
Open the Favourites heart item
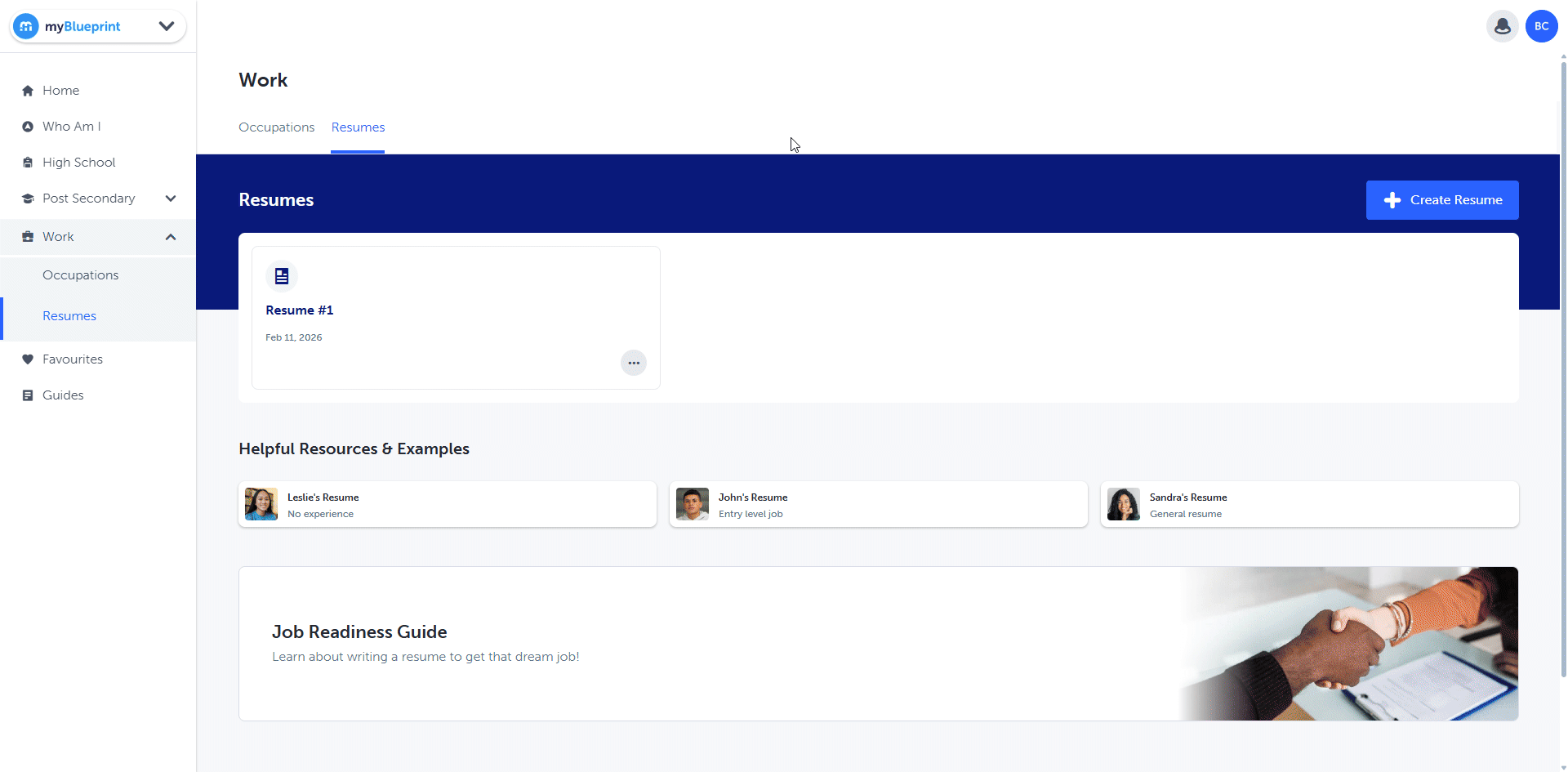[72, 359]
